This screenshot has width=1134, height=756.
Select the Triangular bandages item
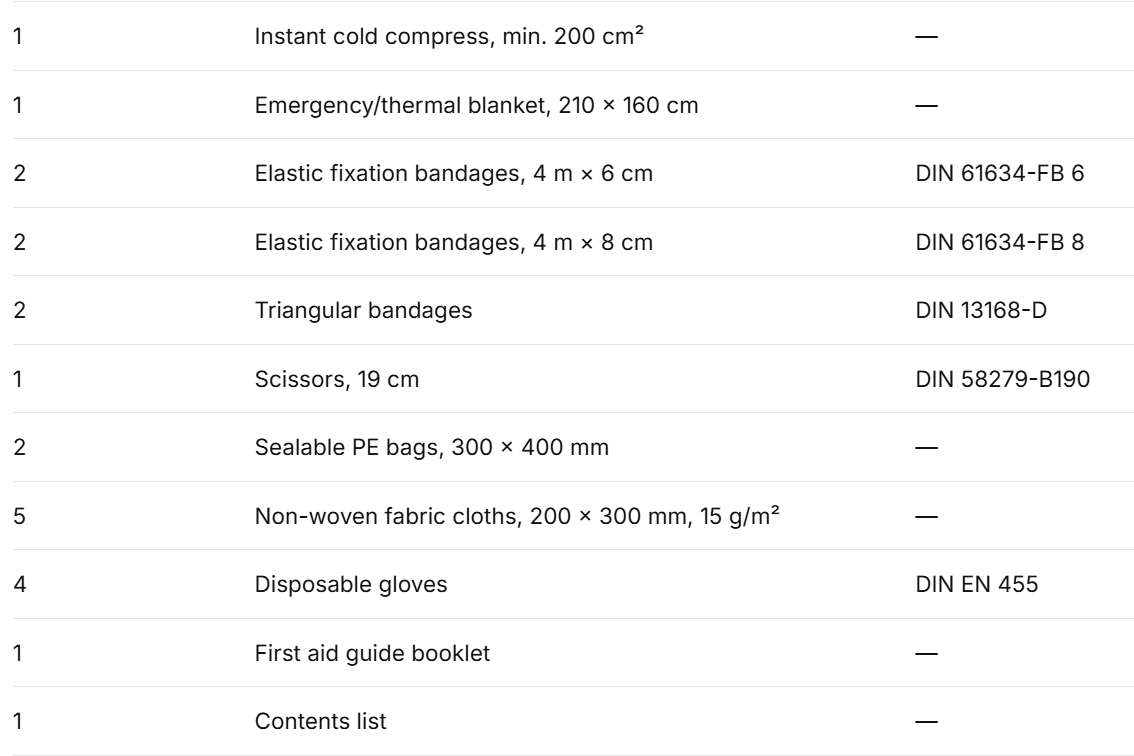363,310
